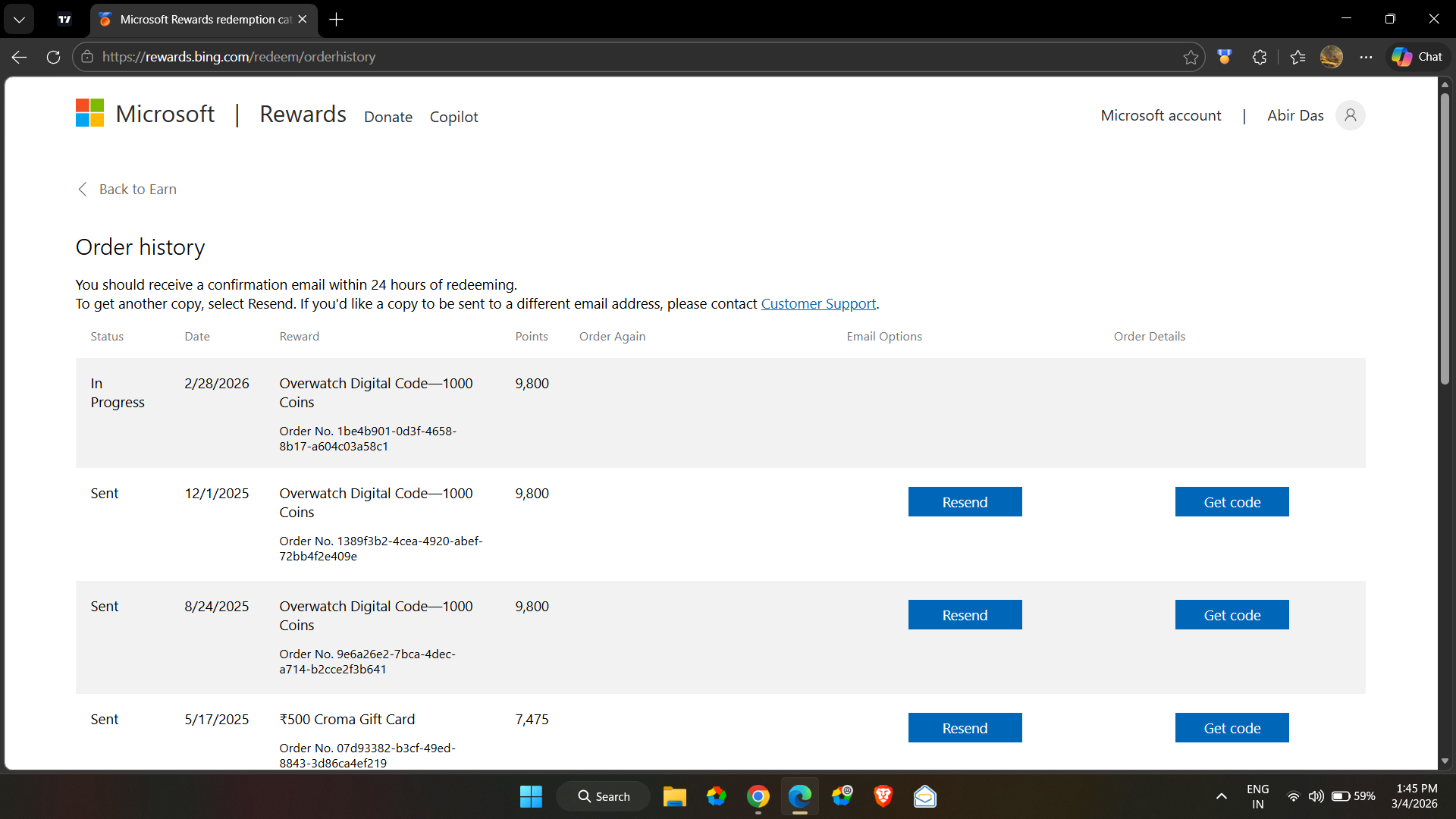Open Settings and more ellipsis menu

click(1366, 57)
